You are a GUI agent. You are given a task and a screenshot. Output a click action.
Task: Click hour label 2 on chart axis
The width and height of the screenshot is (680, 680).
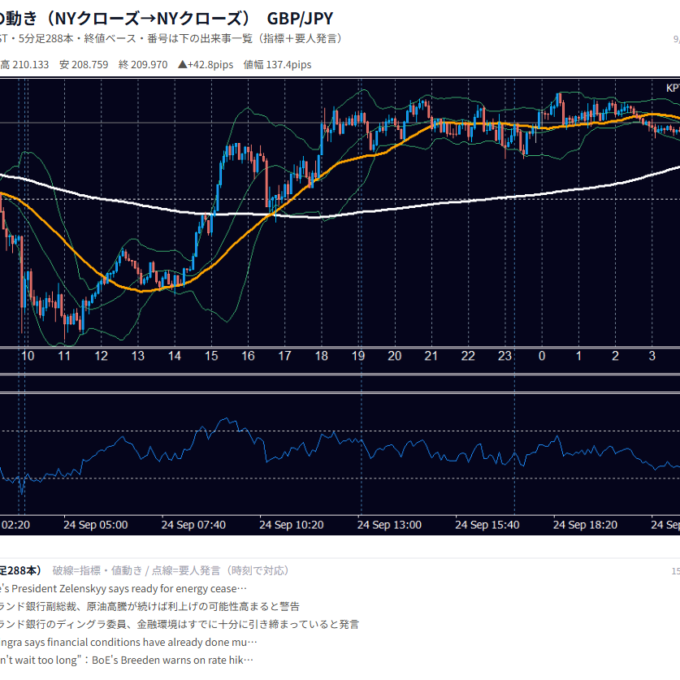(615, 356)
